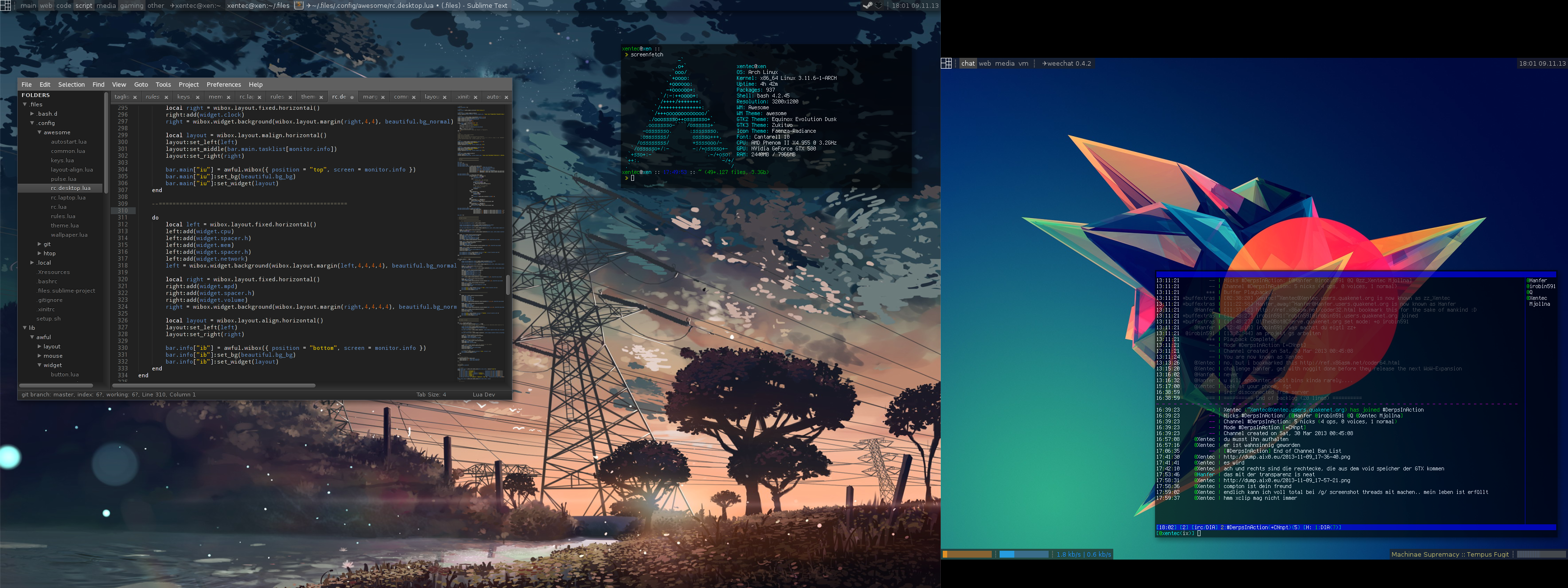The width and height of the screenshot is (1568, 588).
Task: Open the Steam tray icon
Action: (868, 5)
